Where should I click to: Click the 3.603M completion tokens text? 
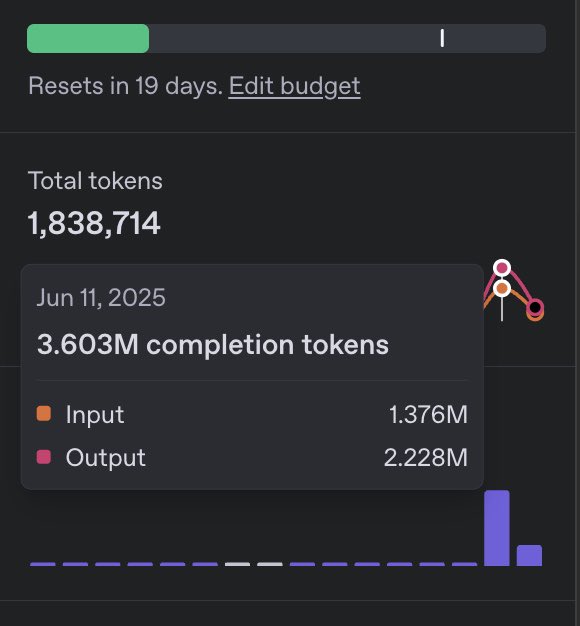(x=213, y=344)
